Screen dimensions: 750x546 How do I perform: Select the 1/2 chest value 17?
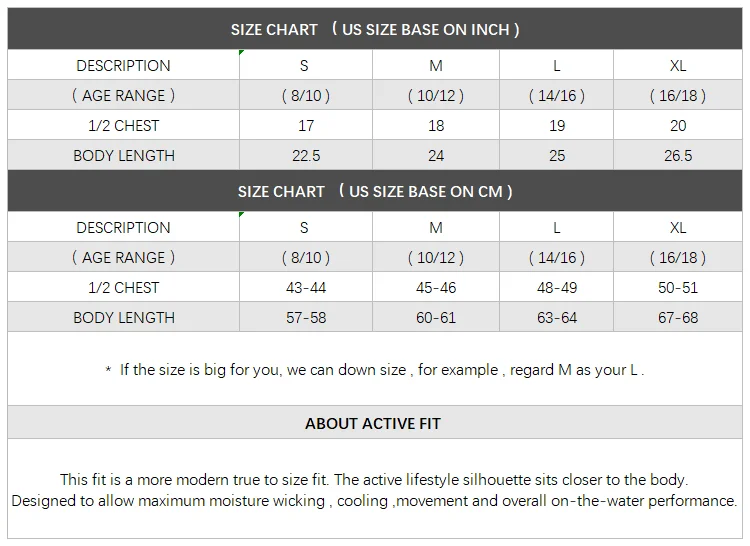click(x=306, y=126)
